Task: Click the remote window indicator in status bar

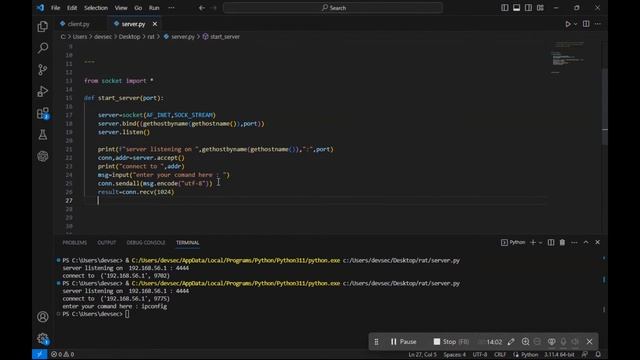Action: (40, 354)
